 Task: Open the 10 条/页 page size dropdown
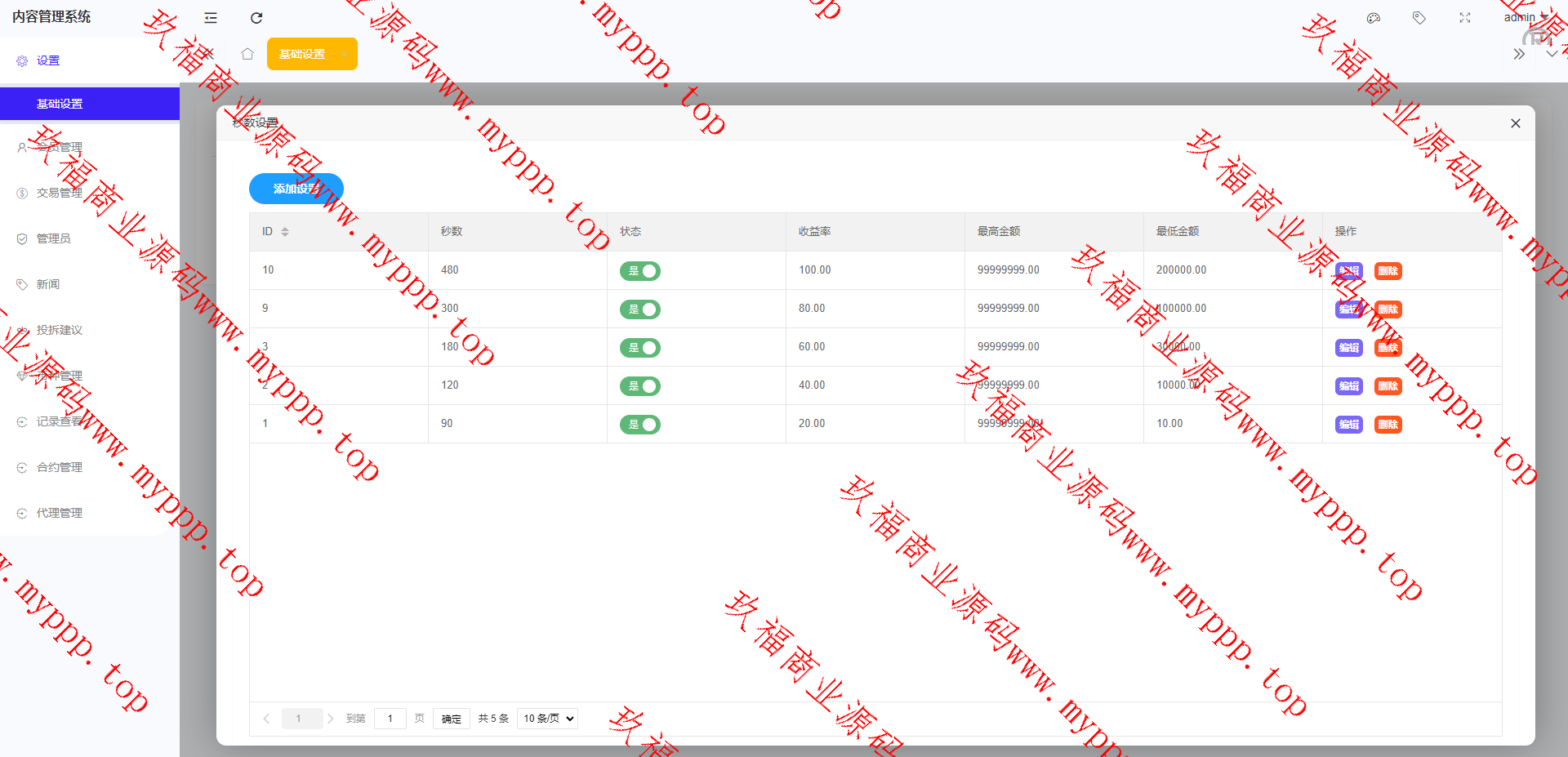coord(547,719)
